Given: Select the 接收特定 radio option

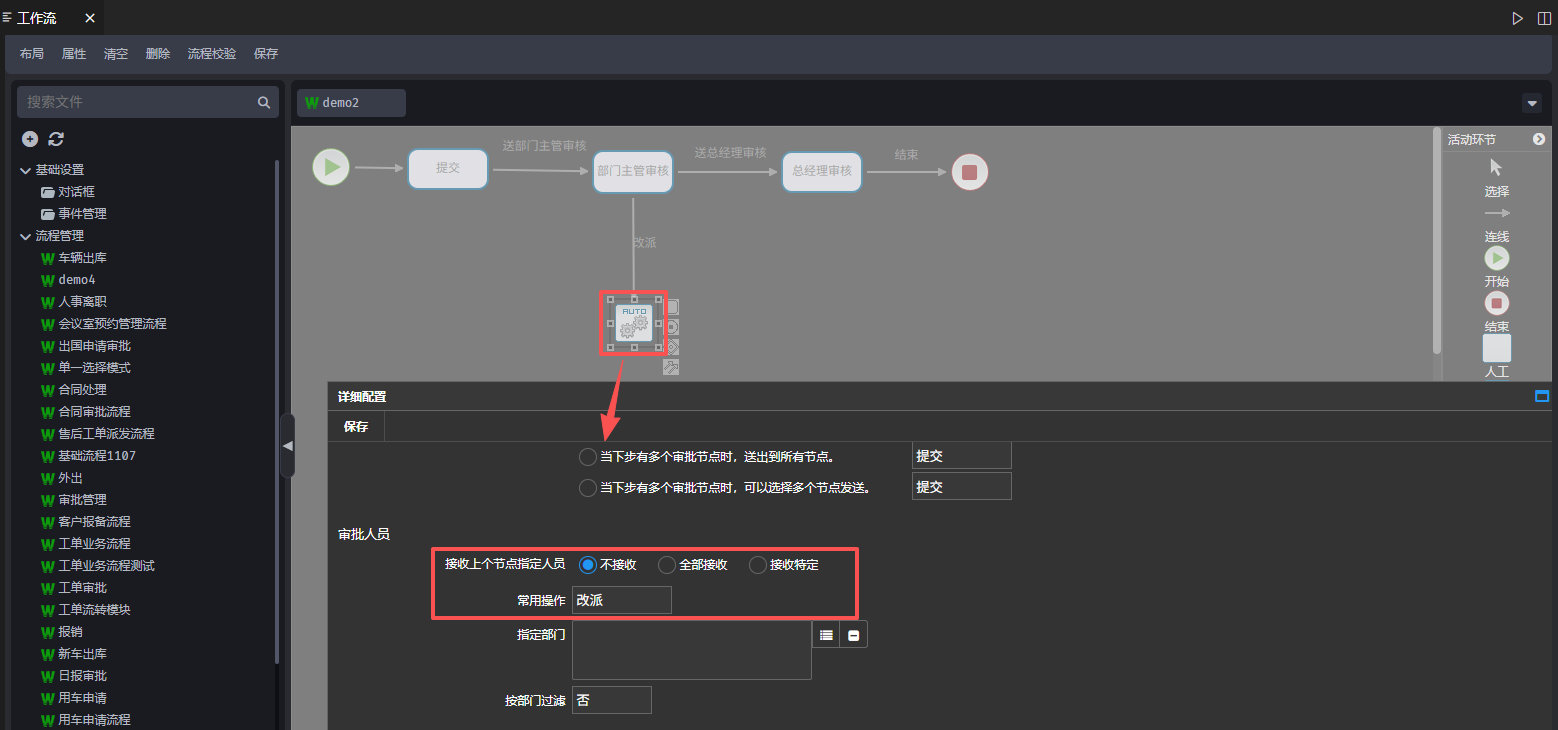Looking at the screenshot, I should click(758, 565).
